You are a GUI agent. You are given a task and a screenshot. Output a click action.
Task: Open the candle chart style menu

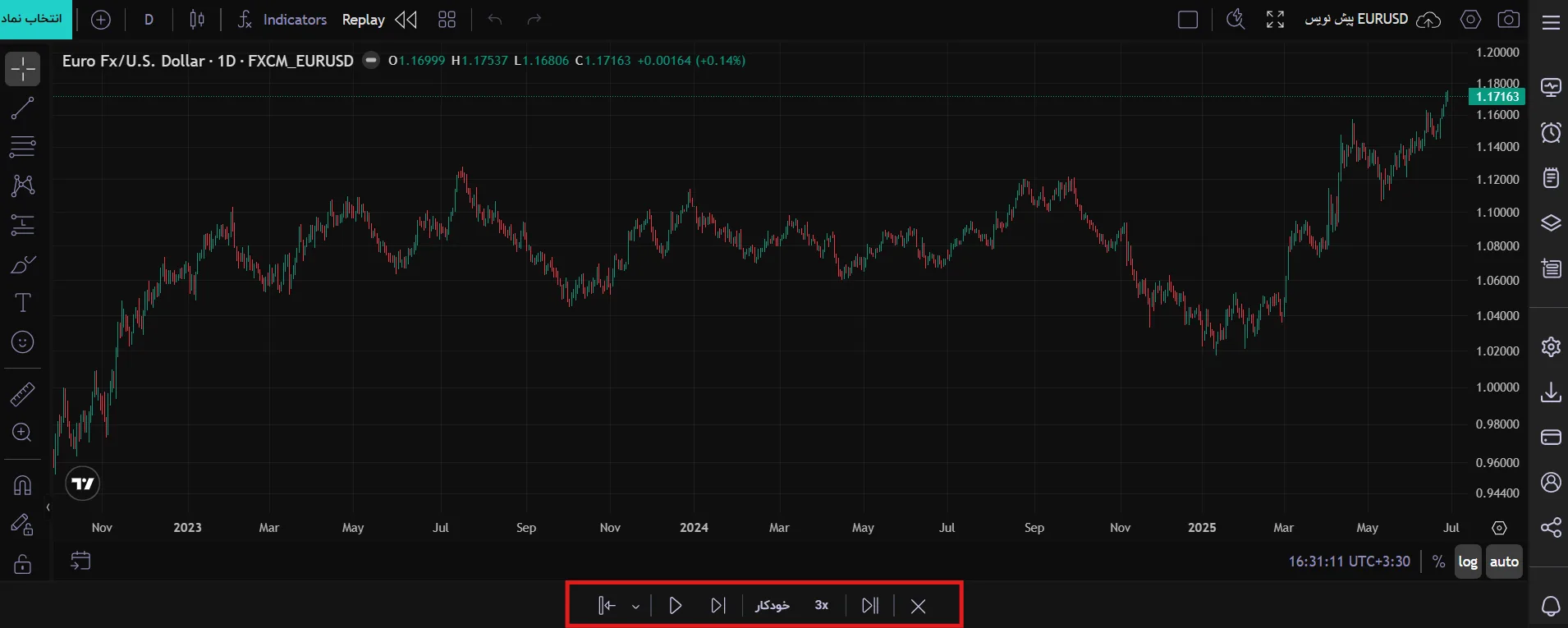click(197, 20)
